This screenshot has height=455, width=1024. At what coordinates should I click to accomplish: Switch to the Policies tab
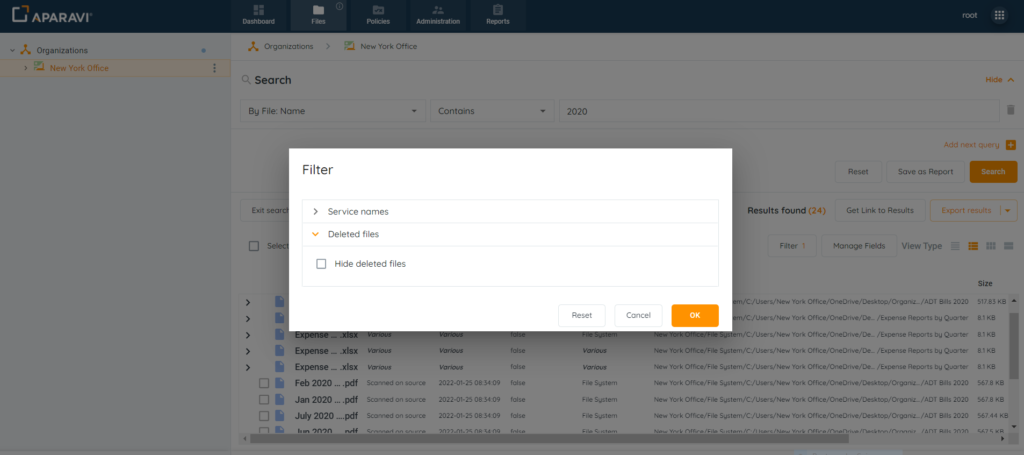(378, 15)
